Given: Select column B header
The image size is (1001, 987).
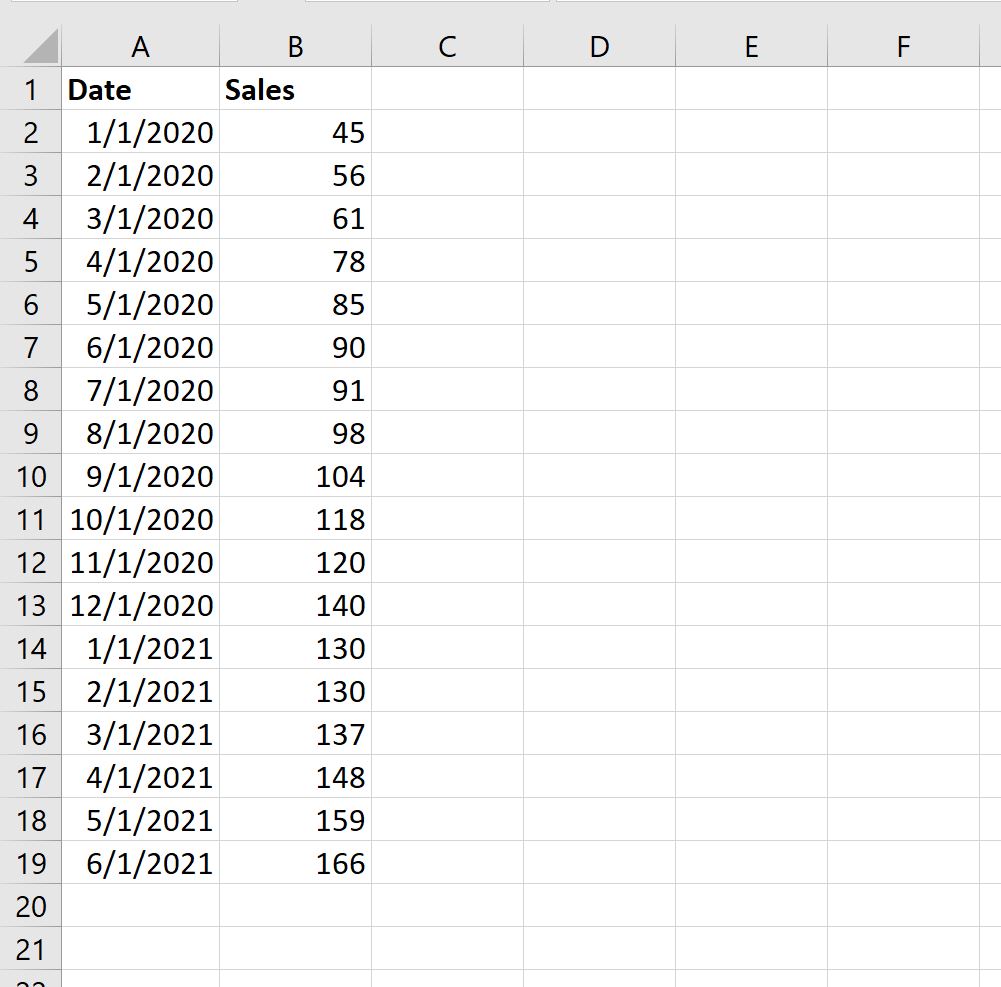Looking at the screenshot, I should [296, 46].
